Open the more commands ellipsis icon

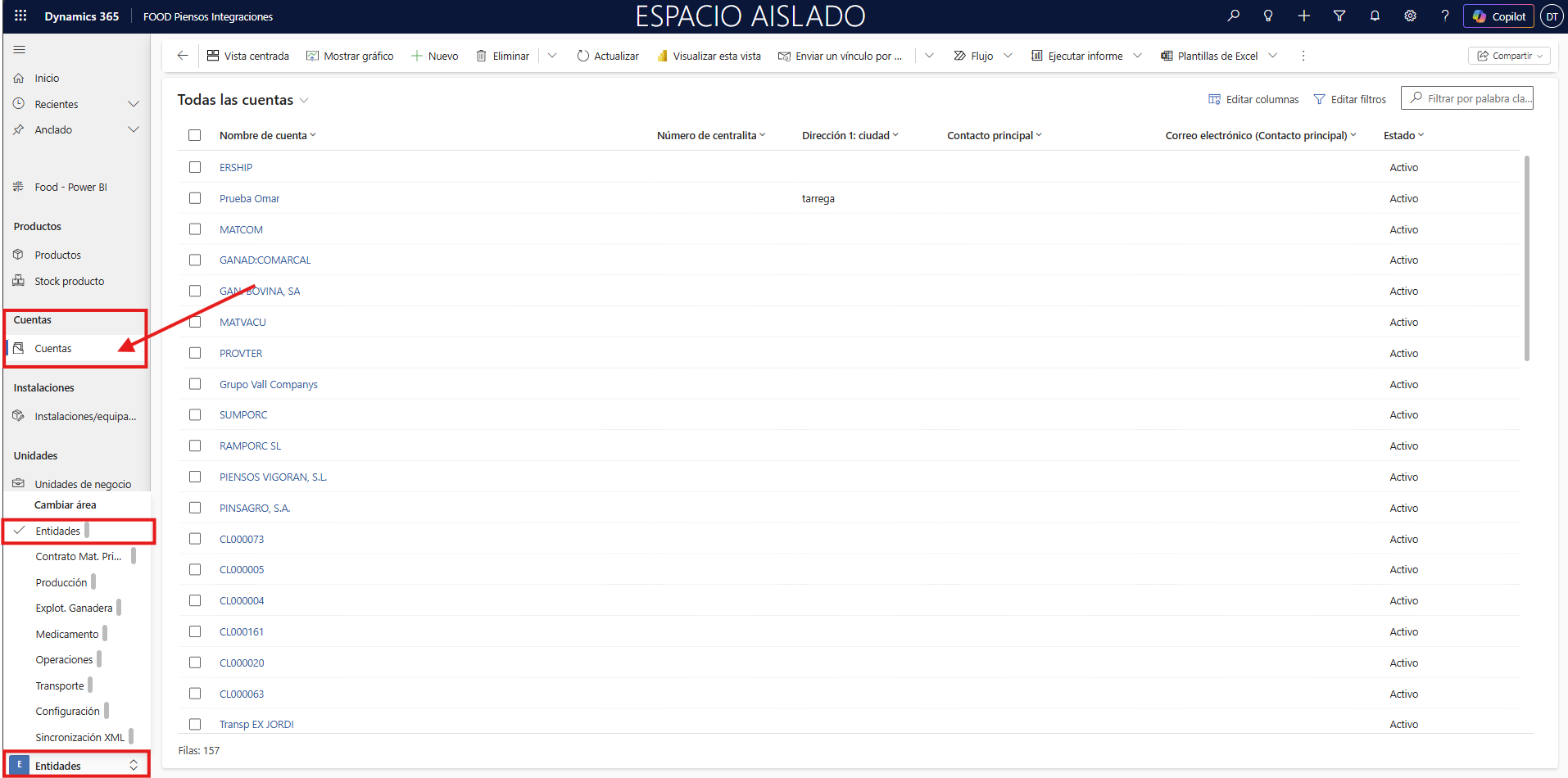(1303, 56)
